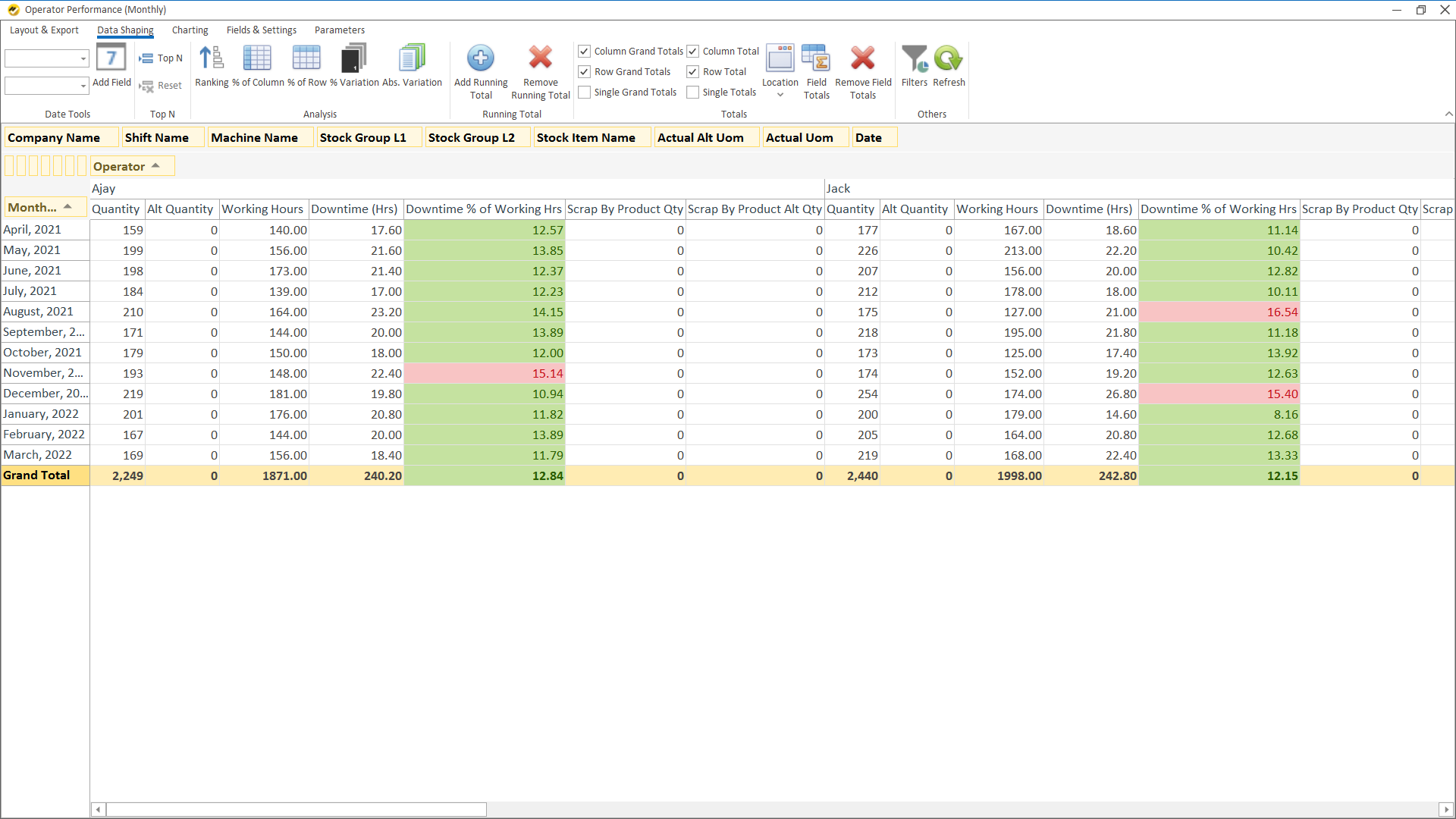
Task: Enable Single Grand Totals checkbox
Action: point(585,93)
